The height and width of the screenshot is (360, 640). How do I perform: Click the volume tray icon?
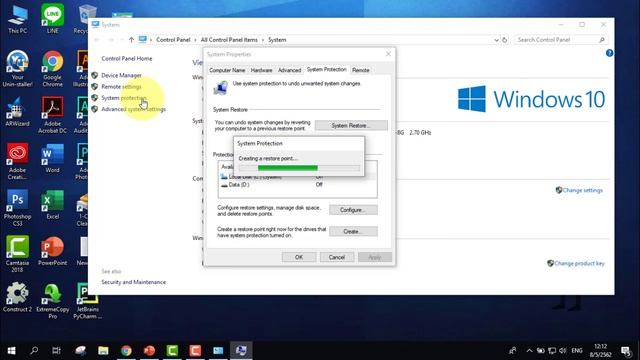(563, 351)
